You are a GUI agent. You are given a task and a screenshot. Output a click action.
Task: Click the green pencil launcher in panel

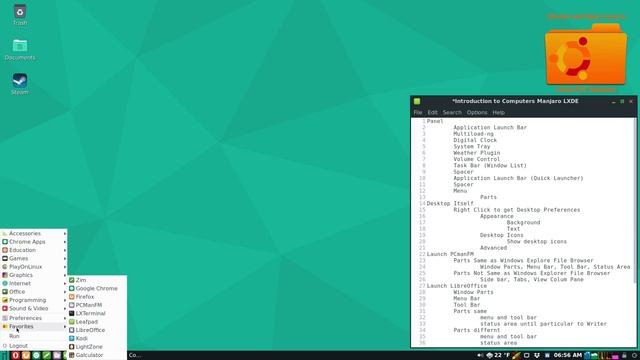[46, 356]
